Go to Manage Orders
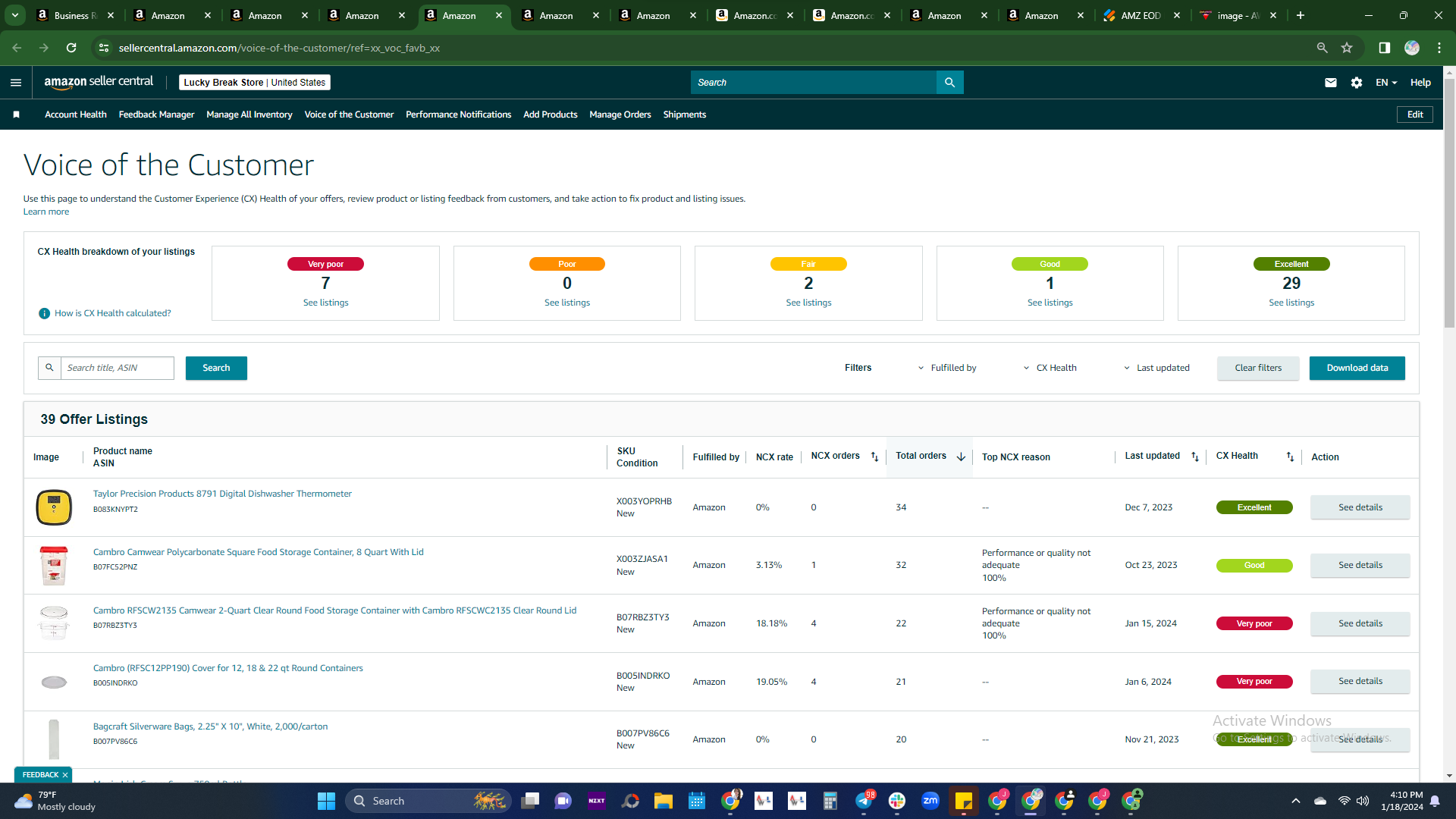The height and width of the screenshot is (819, 1456). (620, 115)
